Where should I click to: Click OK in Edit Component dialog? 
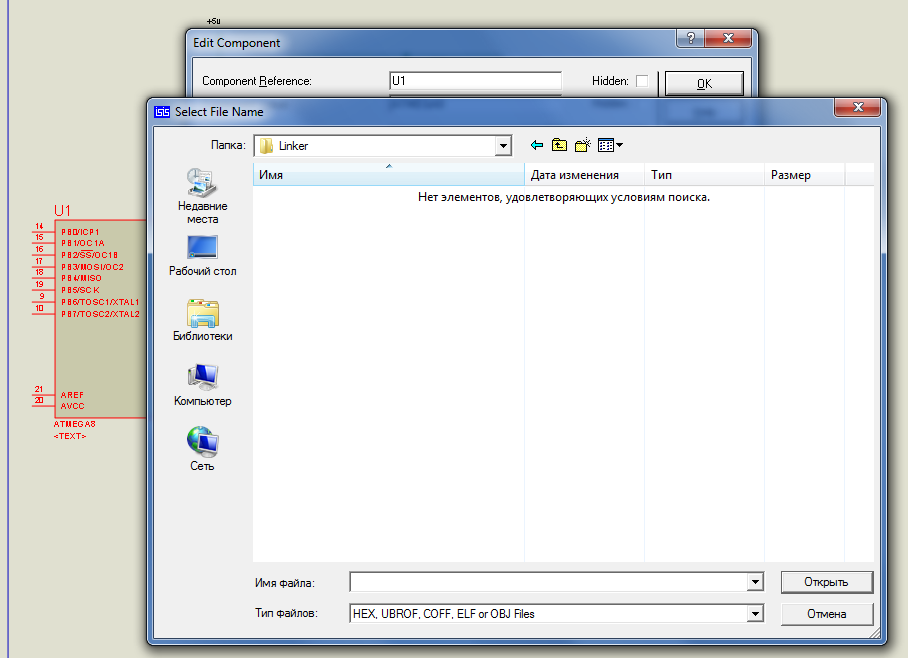(704, 83)
